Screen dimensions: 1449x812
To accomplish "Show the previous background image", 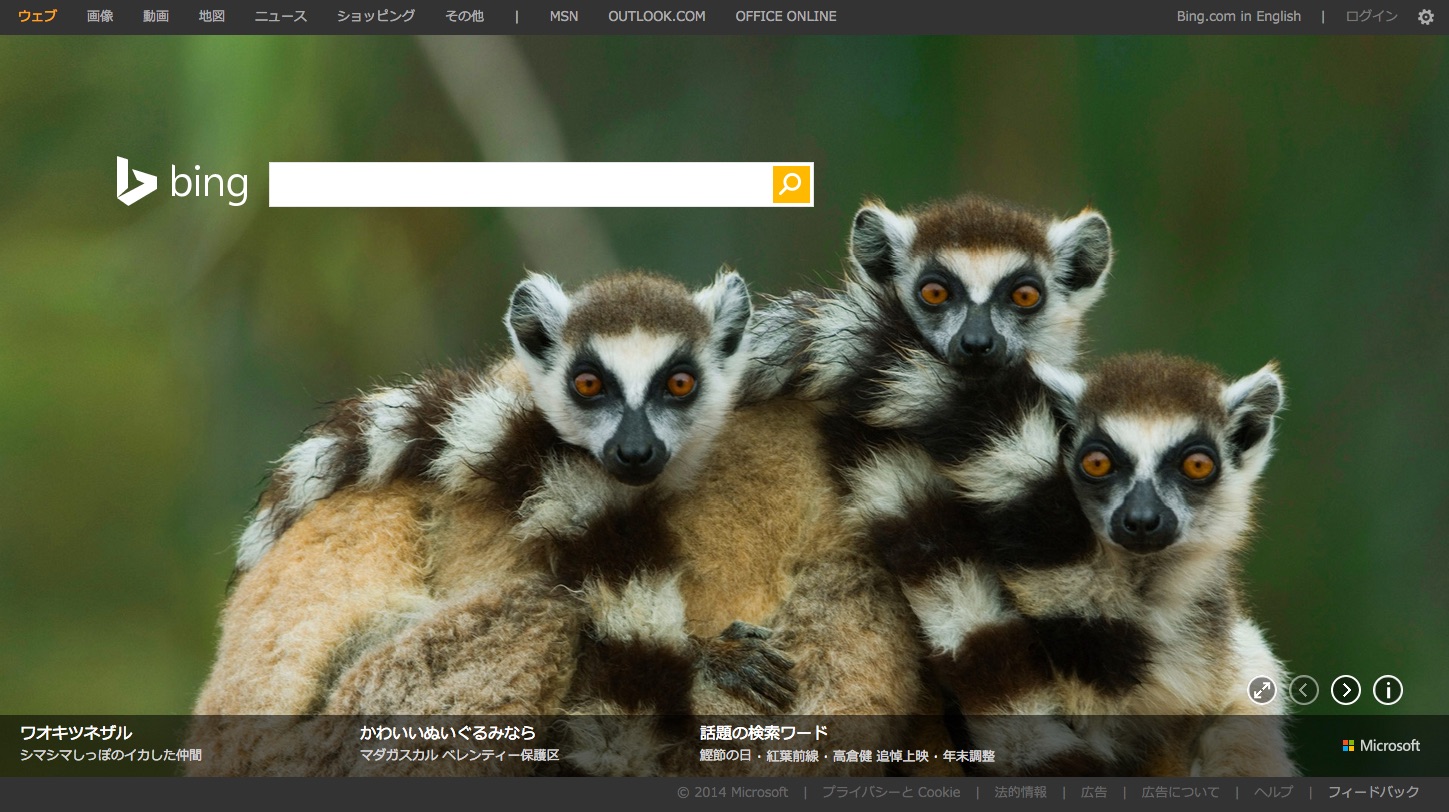I will (x=1304, y=690).
